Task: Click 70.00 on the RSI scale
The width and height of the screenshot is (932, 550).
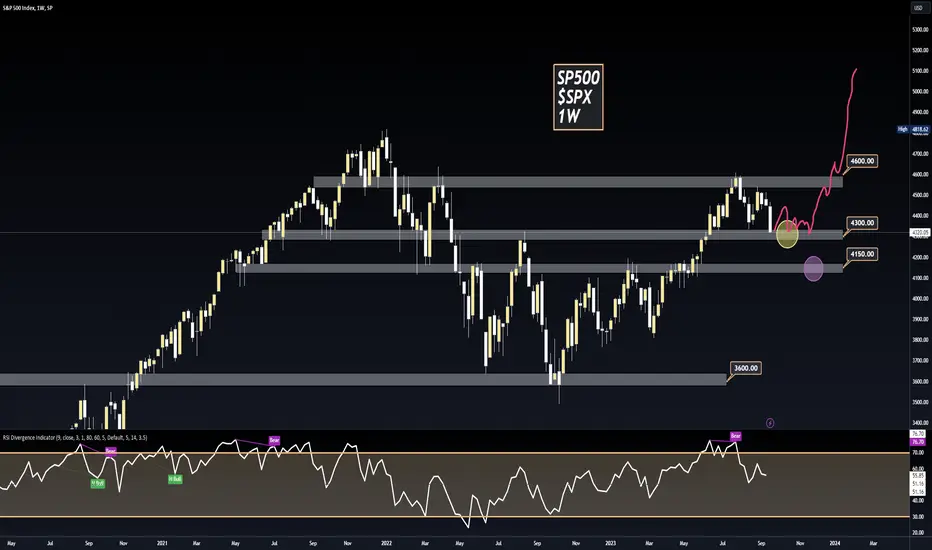Action: (x=918, y=452)
